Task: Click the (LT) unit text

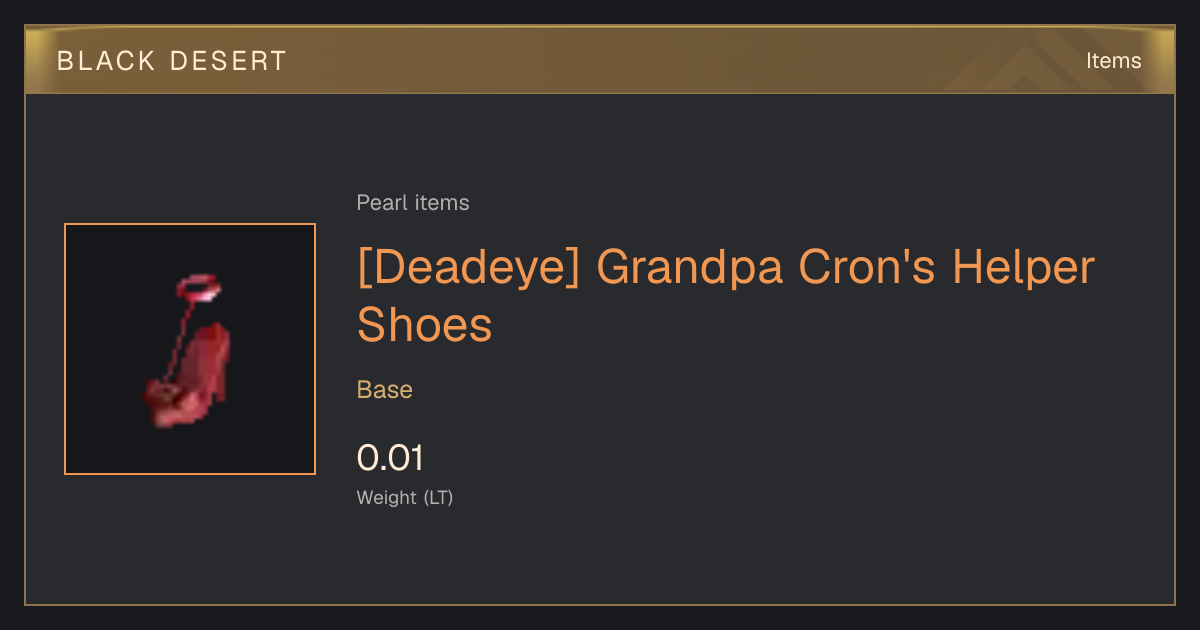Action: pos(439,498)
